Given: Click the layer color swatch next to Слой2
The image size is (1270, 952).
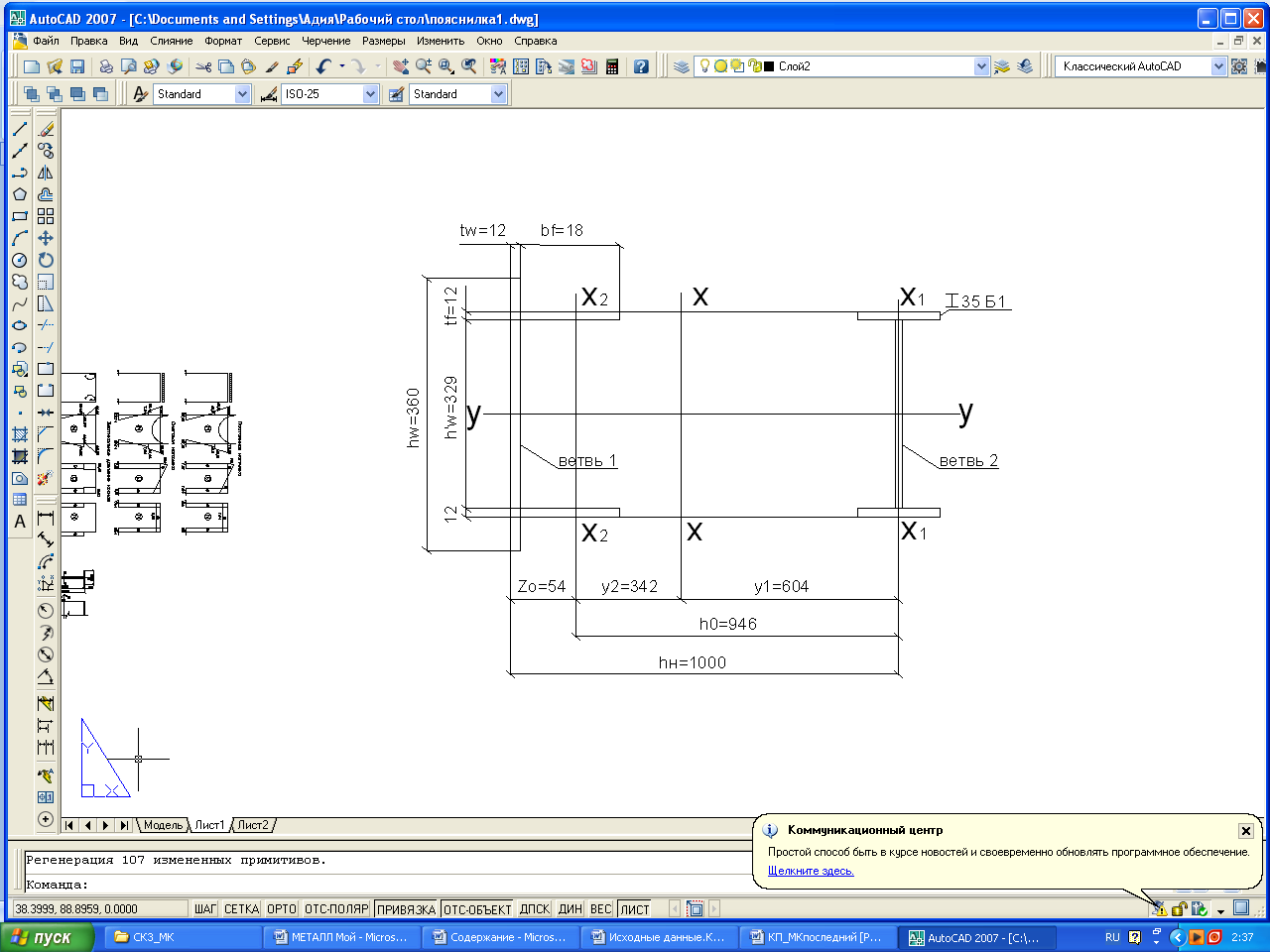Looking at the screenshot, I should 769,66.
